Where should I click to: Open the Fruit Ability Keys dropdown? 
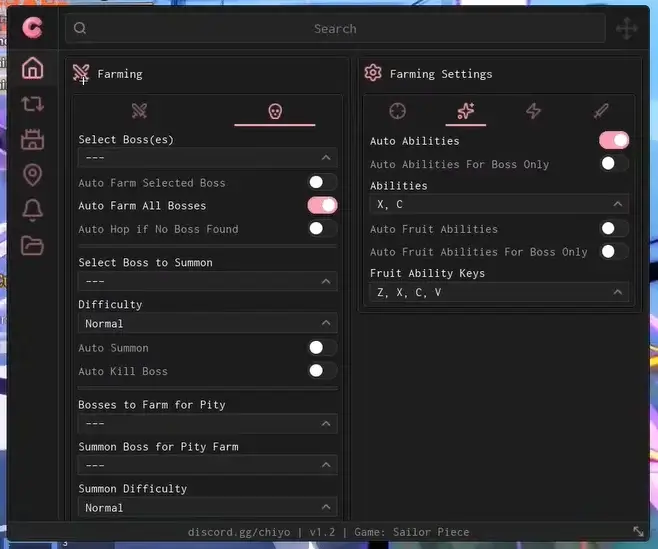point(499,293)
